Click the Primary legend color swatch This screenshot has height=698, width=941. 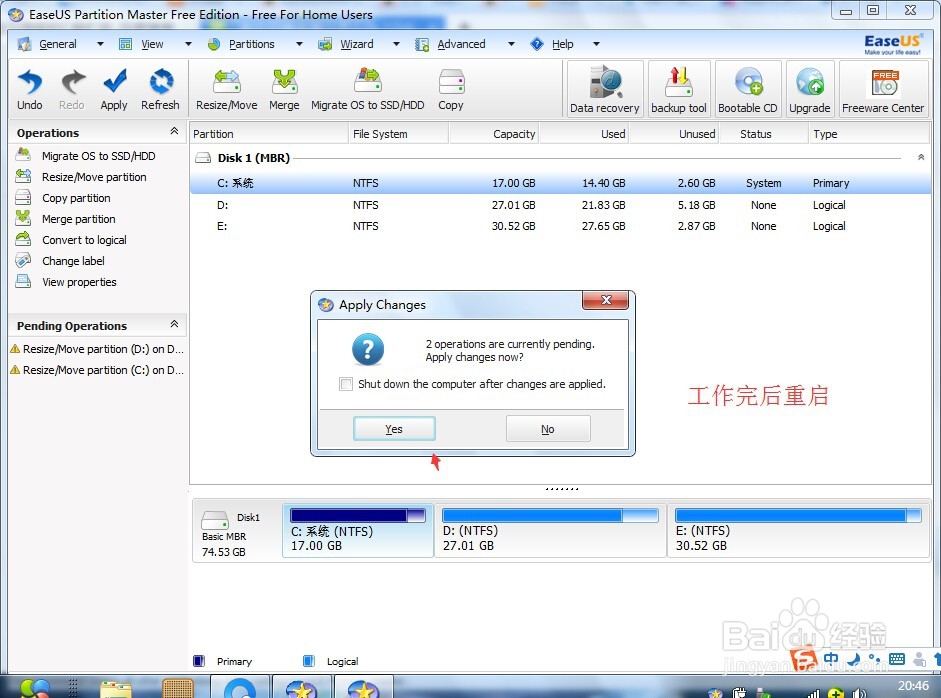click(x=199, y=661)
